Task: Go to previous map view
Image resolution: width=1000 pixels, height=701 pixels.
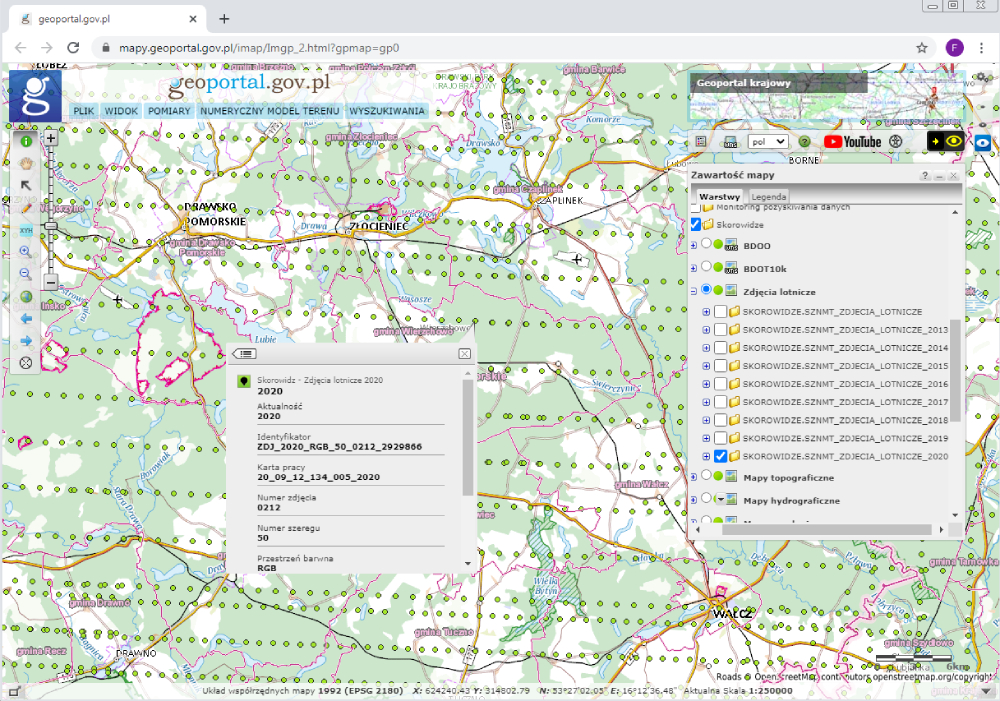Action: tap(26, 318)
